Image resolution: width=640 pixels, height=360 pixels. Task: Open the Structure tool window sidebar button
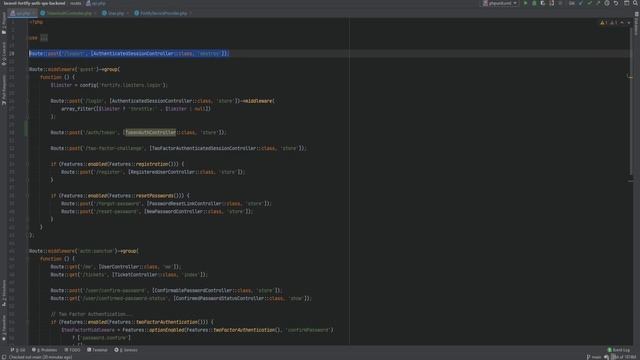coord(4,293)
